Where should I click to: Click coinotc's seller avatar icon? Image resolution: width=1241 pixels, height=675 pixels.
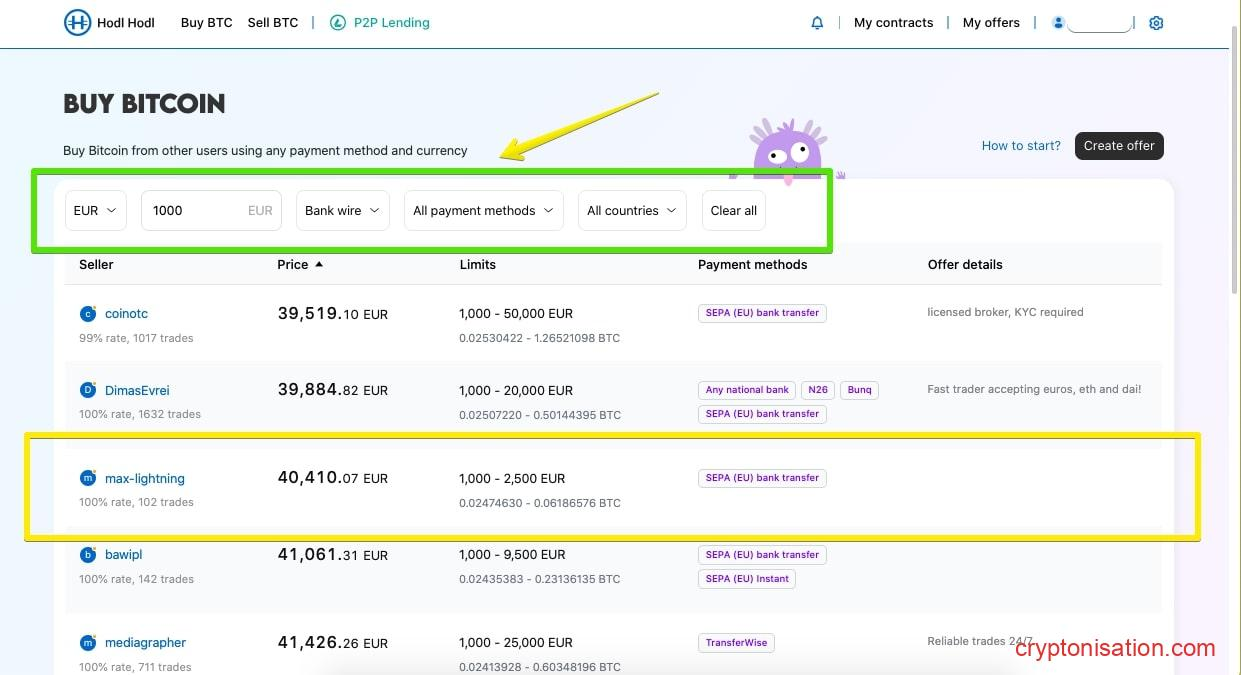(88, 313)
